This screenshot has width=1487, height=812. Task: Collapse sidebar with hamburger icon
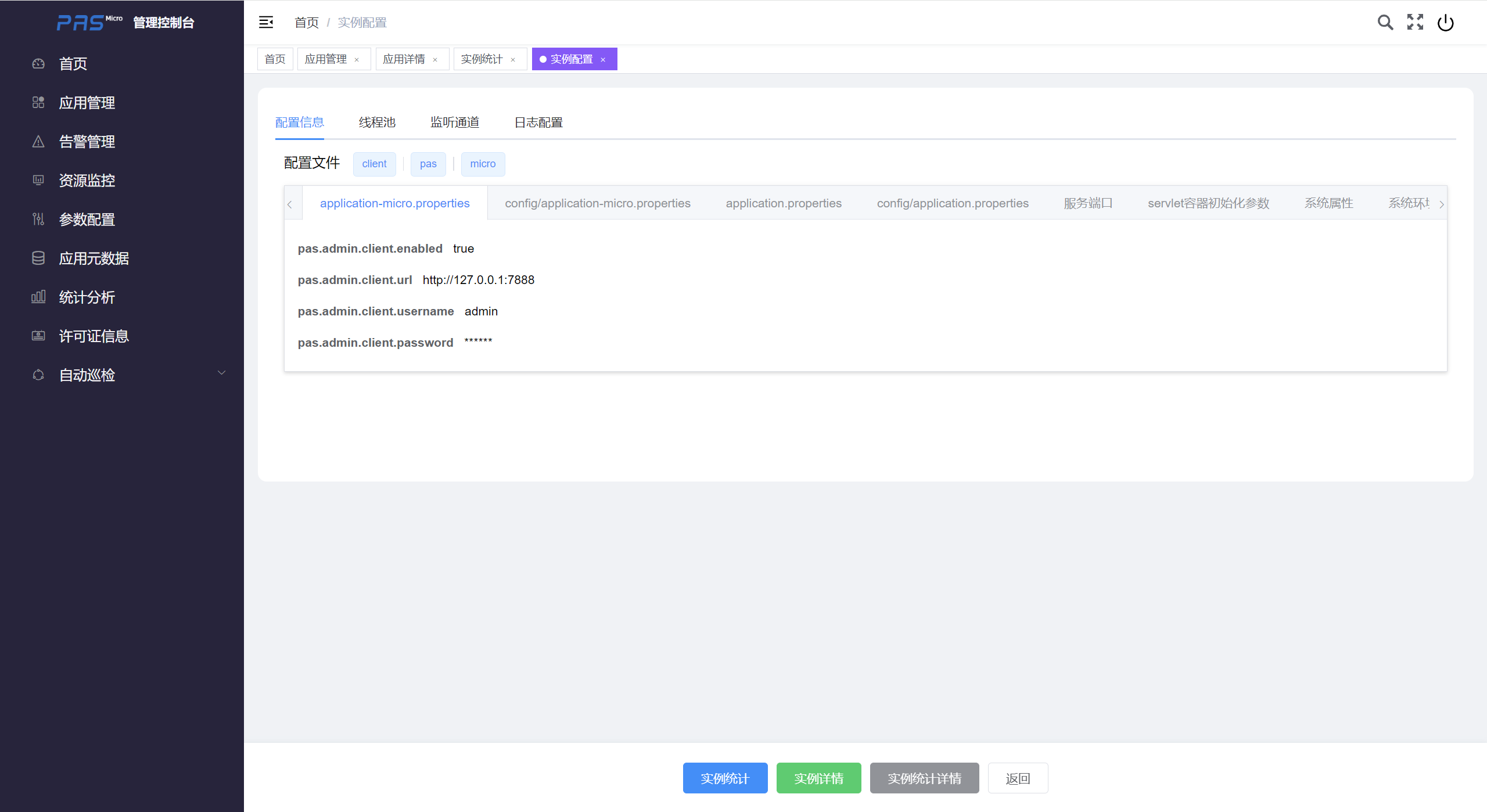[x=266, y=23]
